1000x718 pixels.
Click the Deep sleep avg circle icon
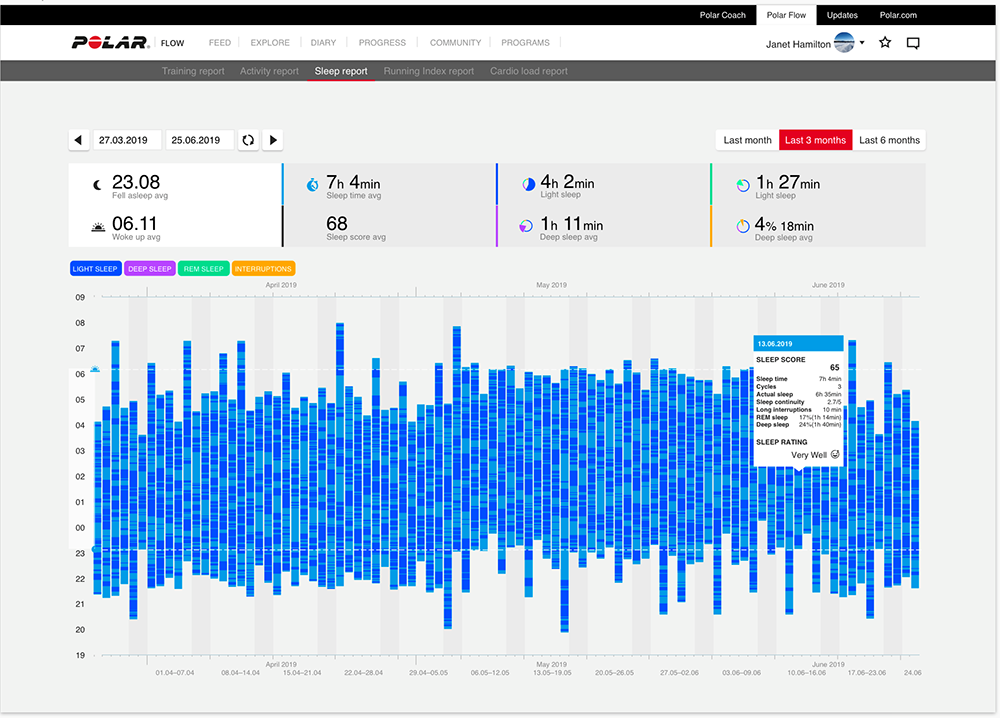point(525,226)
